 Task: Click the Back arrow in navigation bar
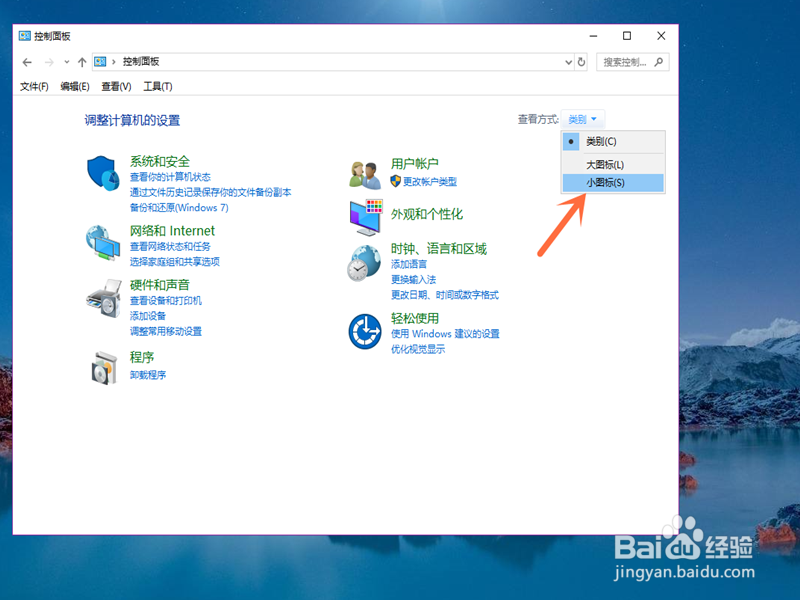[x=27, y=62]
